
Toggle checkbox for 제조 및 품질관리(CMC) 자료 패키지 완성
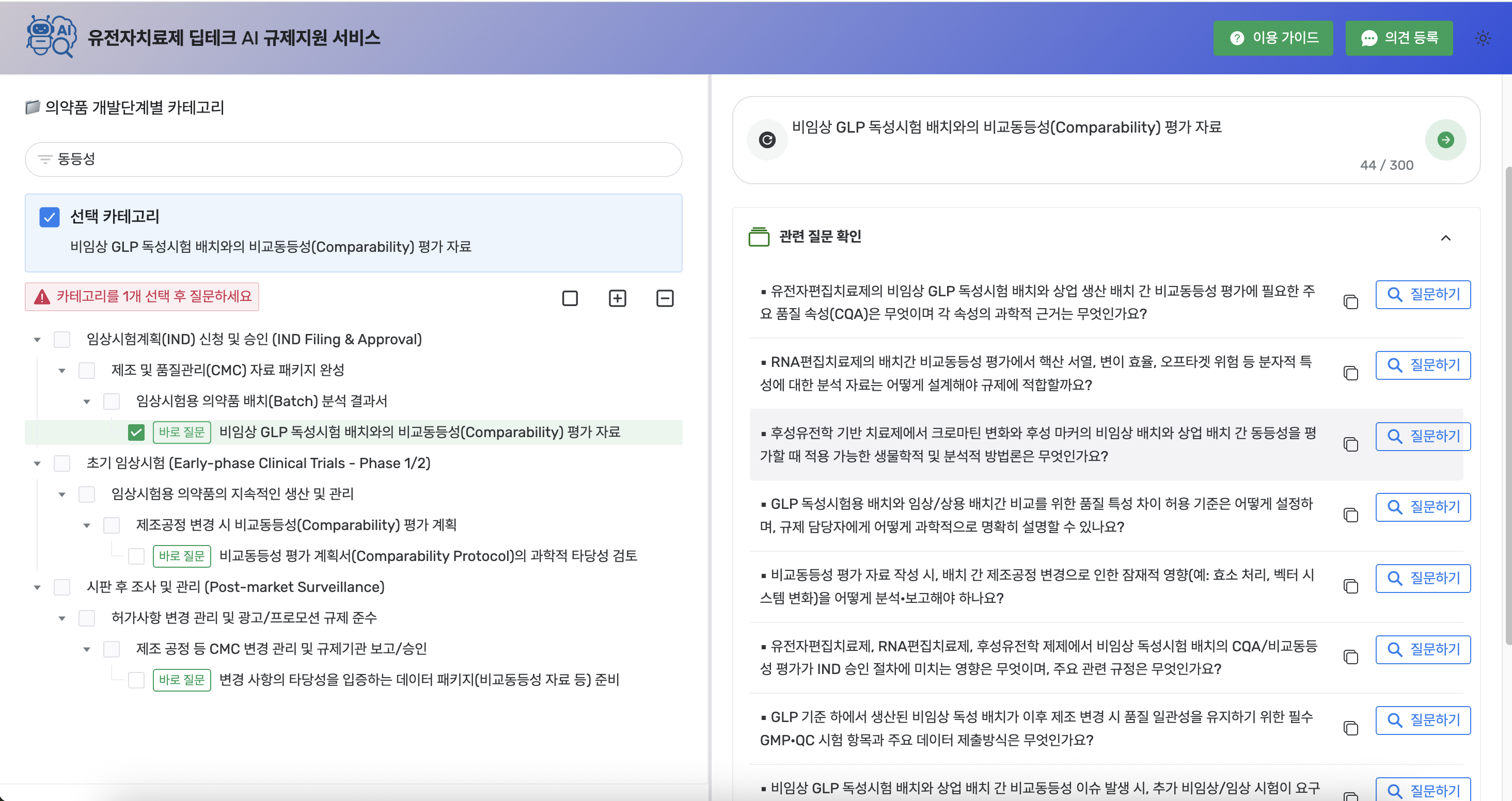pos(87,370)
